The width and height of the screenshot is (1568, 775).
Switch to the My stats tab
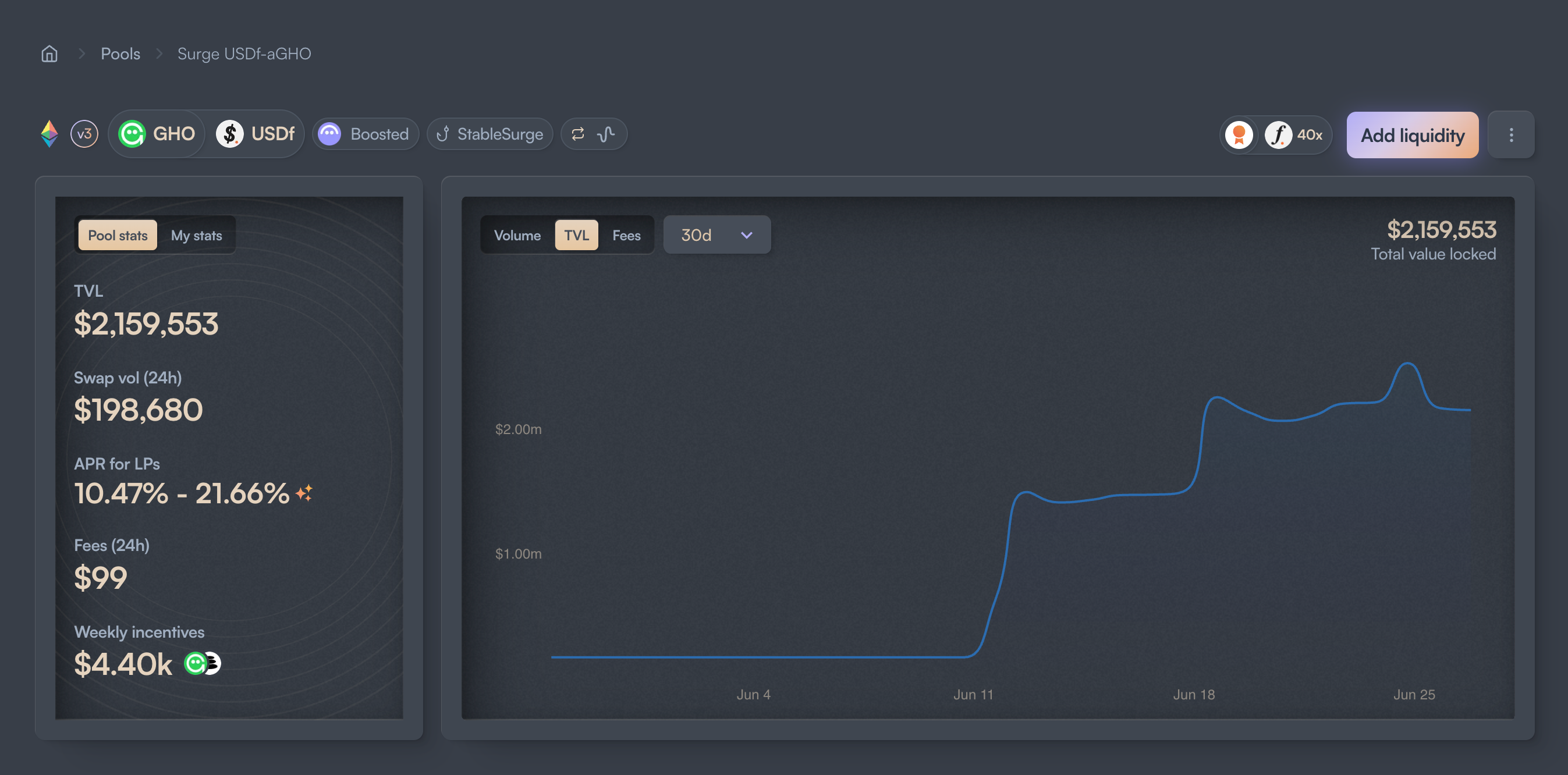(196, 236)
